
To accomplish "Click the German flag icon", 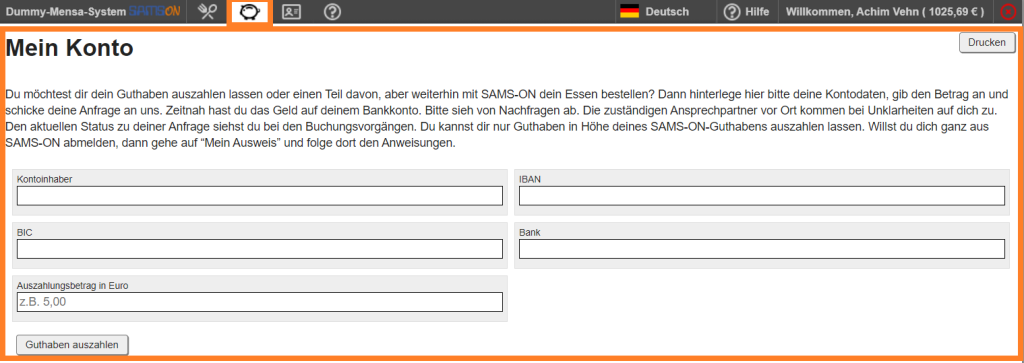I will 630,12.
